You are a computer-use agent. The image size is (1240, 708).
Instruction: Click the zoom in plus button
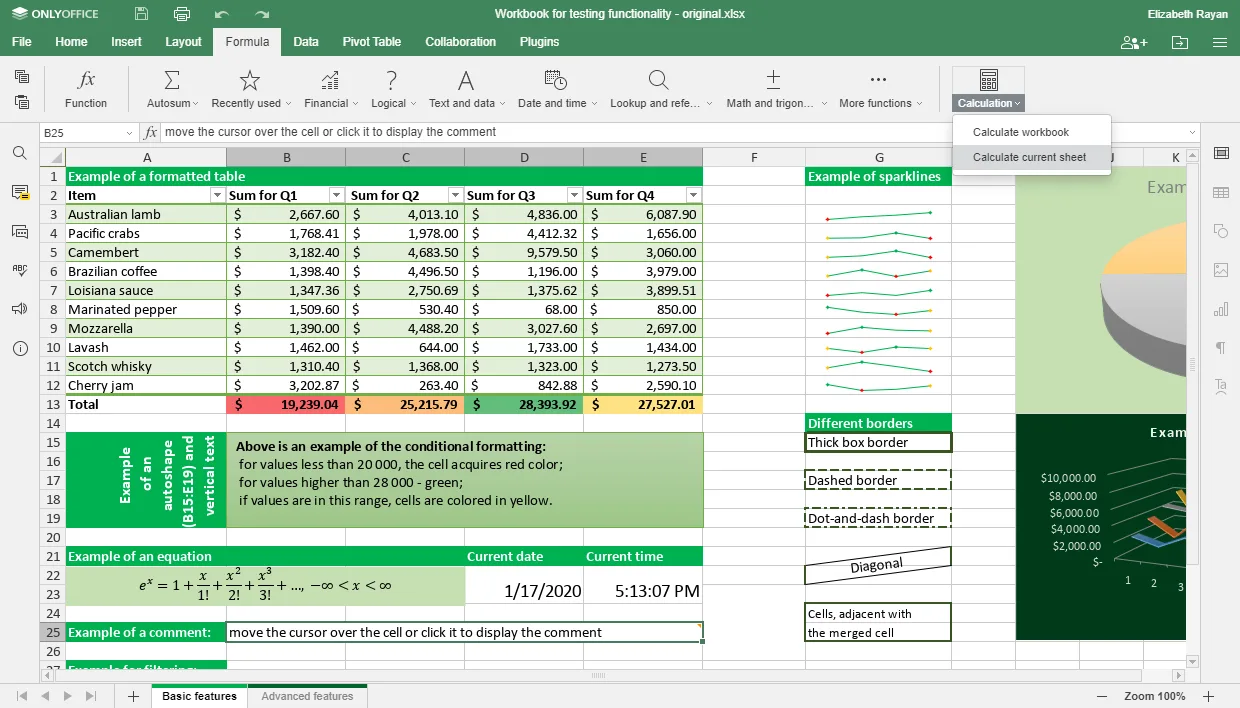point(1209,696)
